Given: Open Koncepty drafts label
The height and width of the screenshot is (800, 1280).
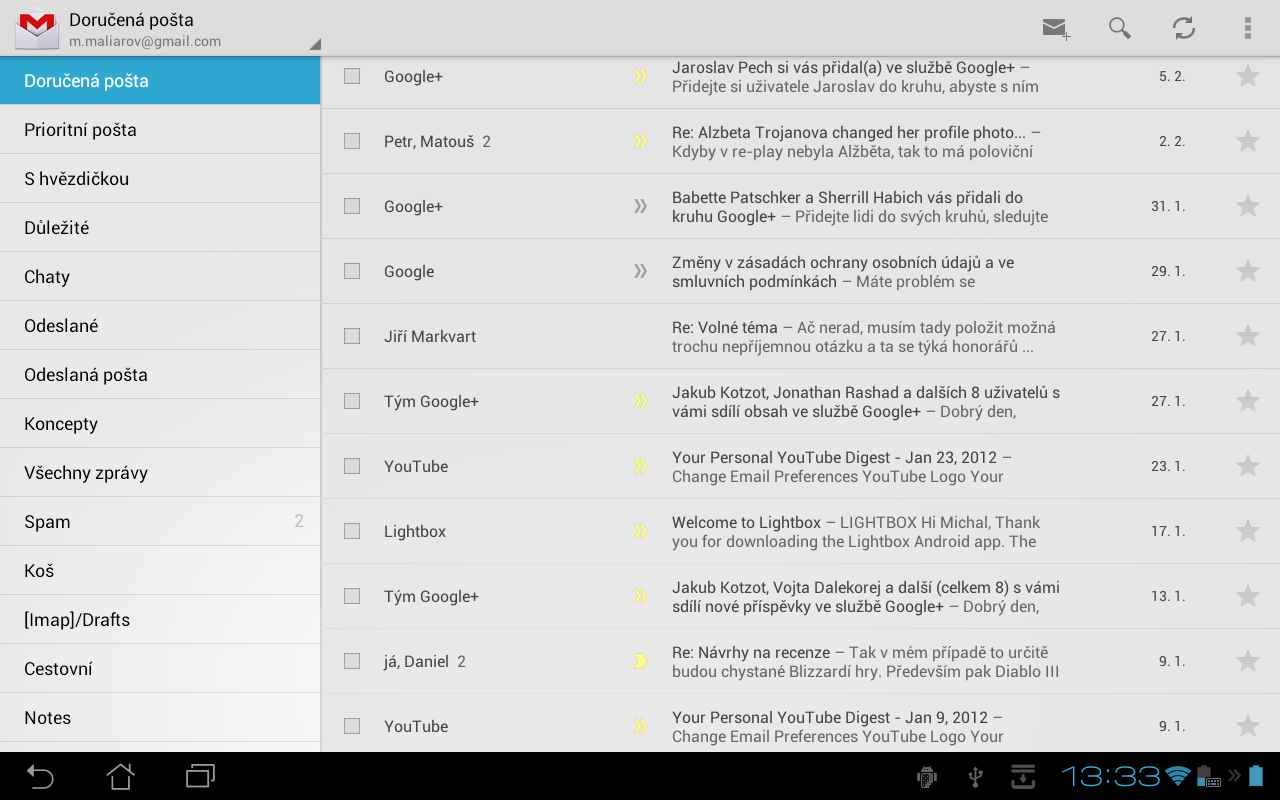Looking at the screenshot, I should tap(160, 424).
